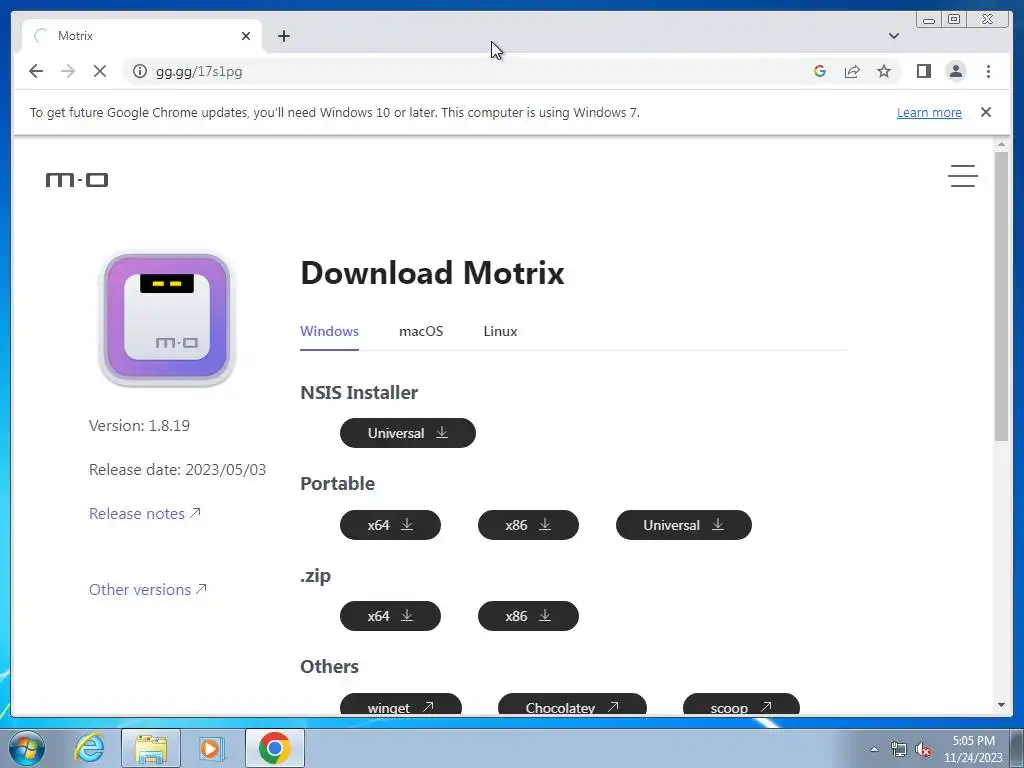Click the address bar URL gg.gg/17s1pg
The height and width of the screenshot is (768, 1024).
pyautogui.click(x=199, y=71)
